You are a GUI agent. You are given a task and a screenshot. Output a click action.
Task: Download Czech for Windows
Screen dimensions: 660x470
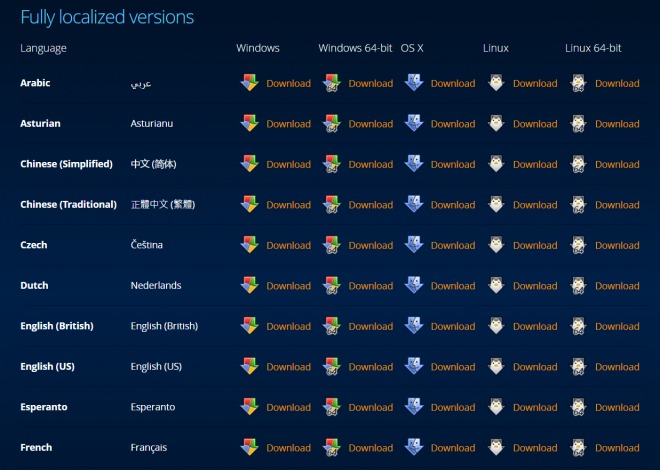(x=288, y=245)
